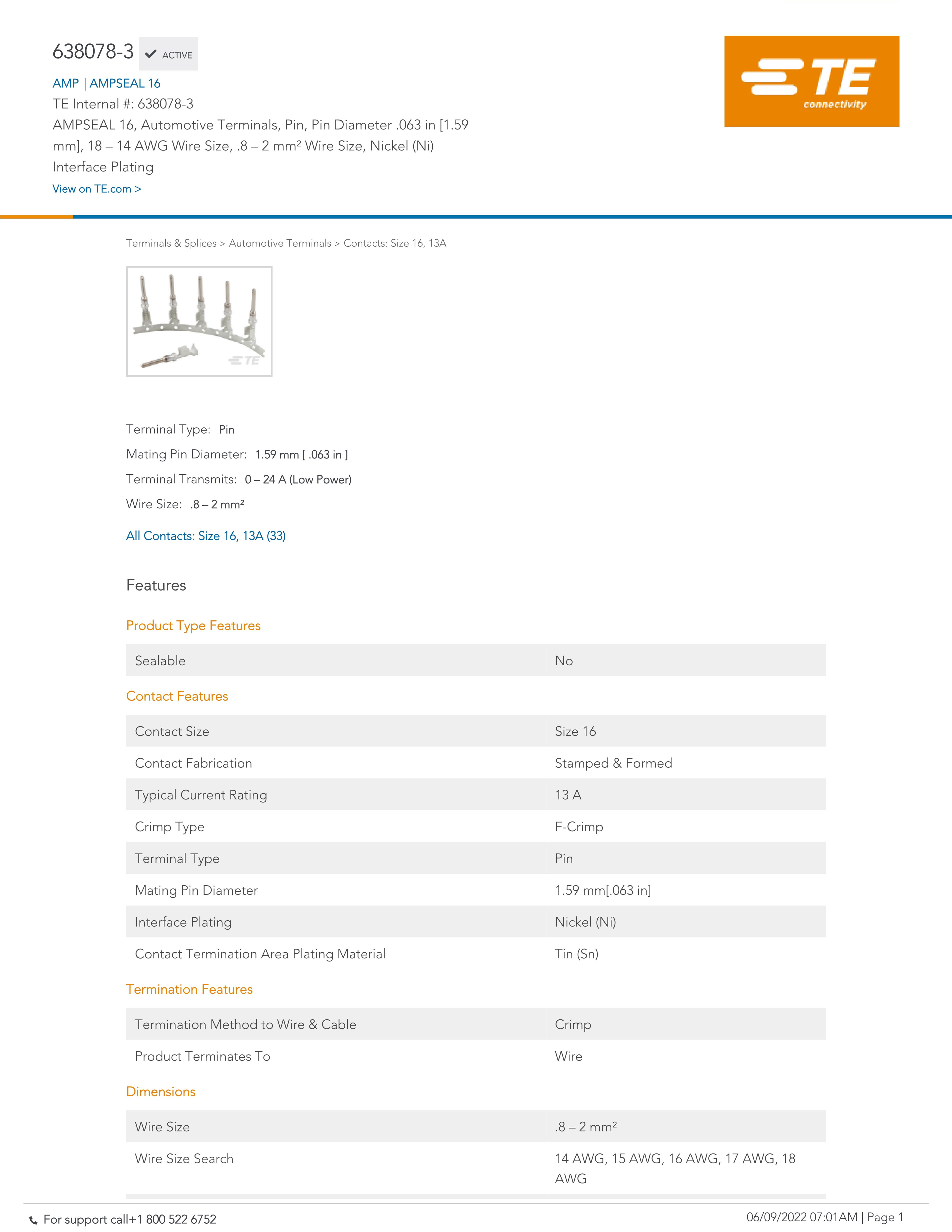The image size is (952, 1232).
Task: Click the Interface Plating Nickel row
Action: [x=475, y=922]
